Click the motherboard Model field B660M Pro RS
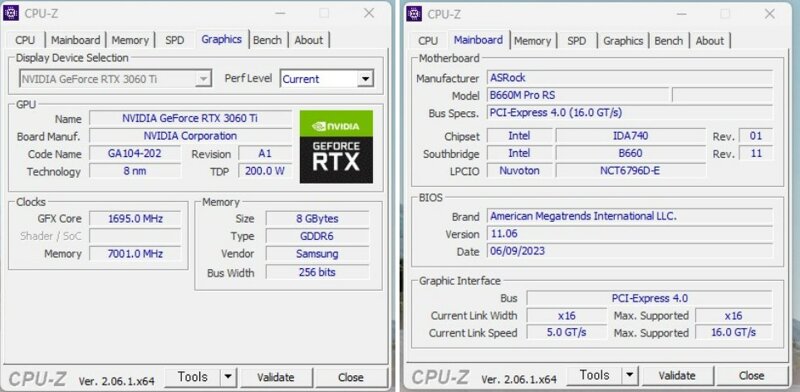The height and width of the screenshot is (392, 800). click(577, 95)
